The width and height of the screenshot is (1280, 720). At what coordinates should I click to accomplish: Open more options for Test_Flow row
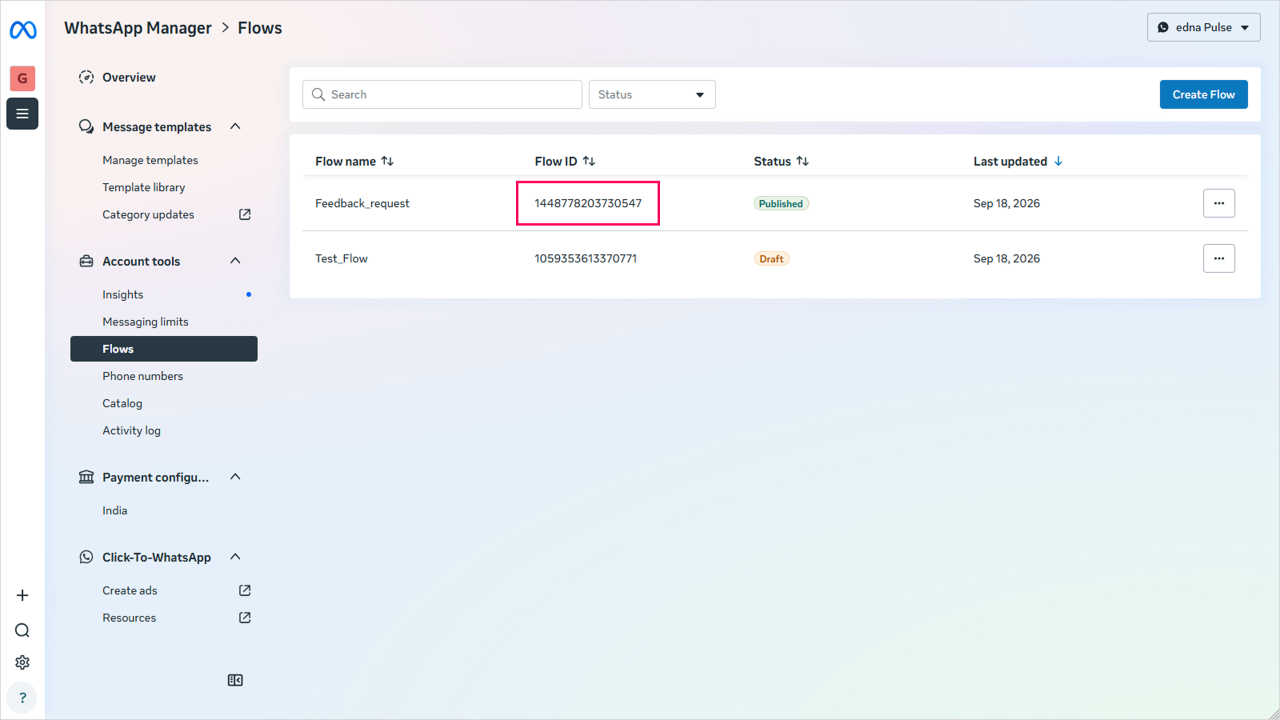click(1219, 258)
